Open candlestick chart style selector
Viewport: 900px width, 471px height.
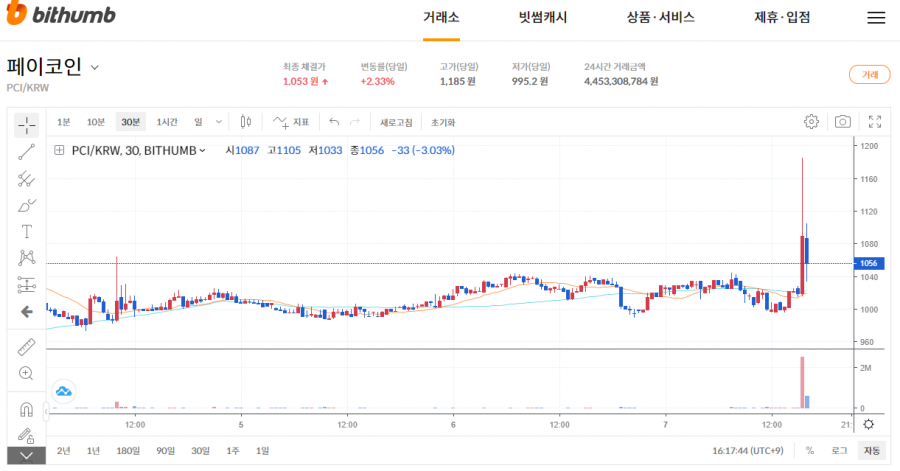click(x=246, y=122)
